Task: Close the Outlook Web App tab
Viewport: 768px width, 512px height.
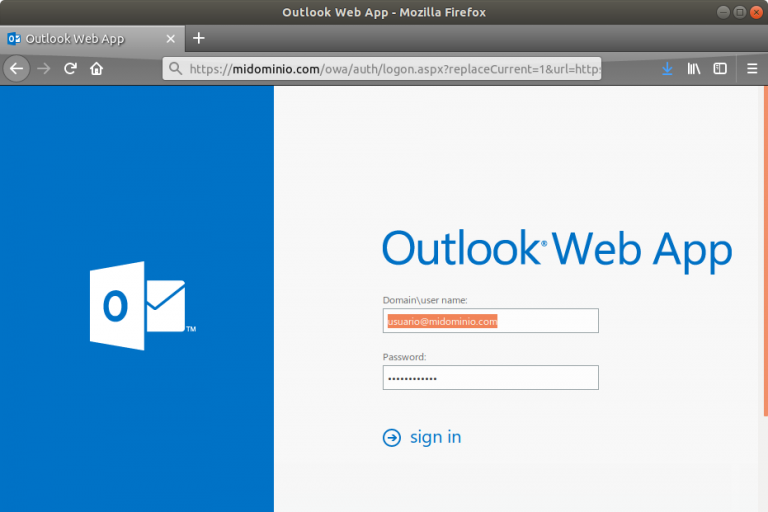Action: (170, 39)
